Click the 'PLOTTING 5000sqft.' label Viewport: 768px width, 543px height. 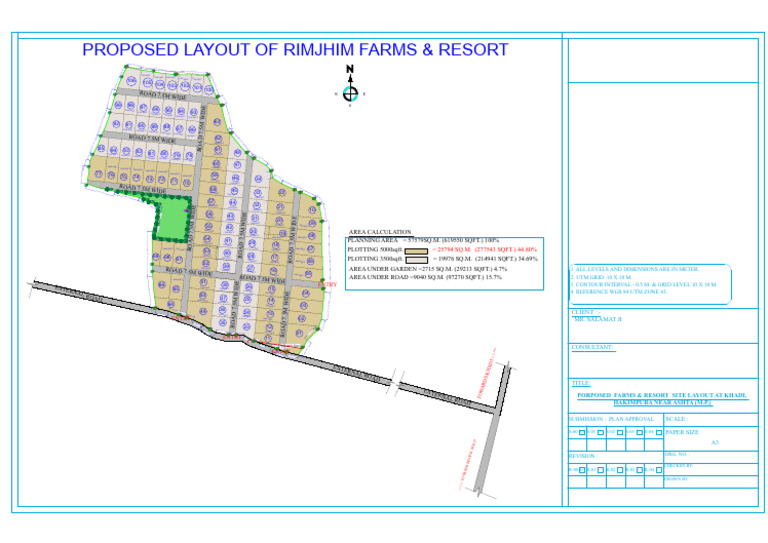[x=375, y=250]
